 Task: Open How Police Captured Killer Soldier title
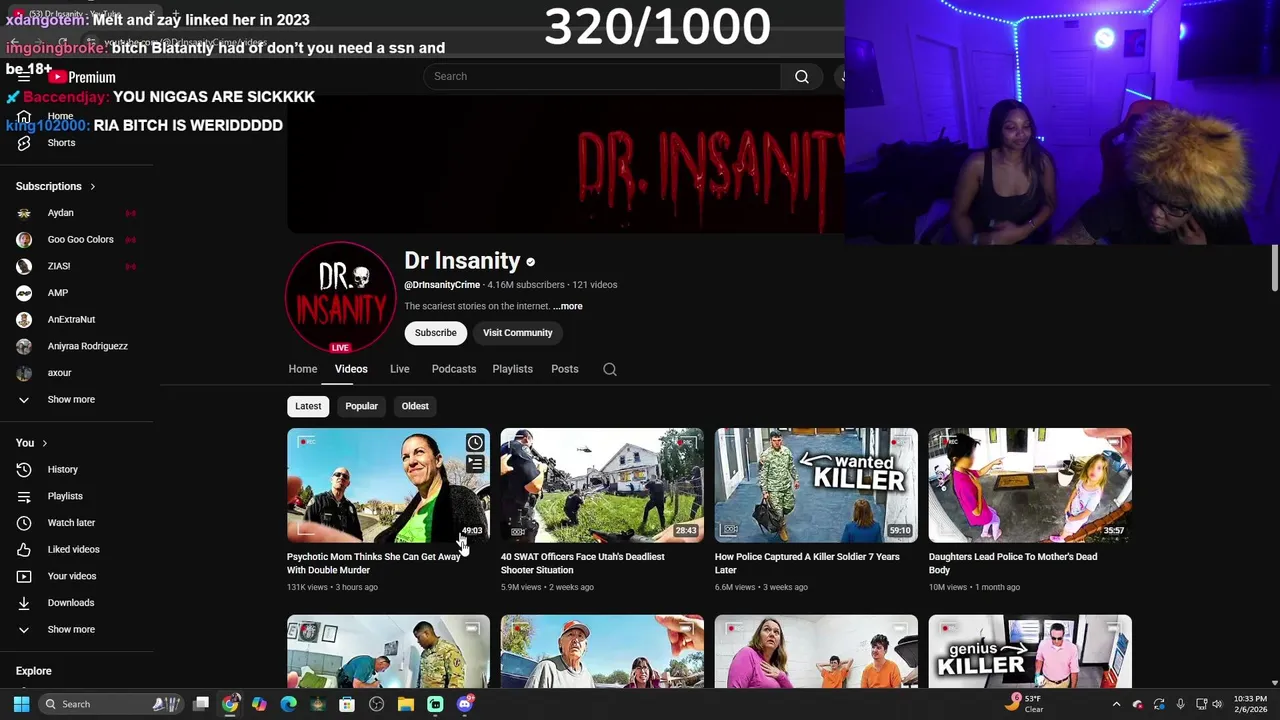tap(807, 563)
